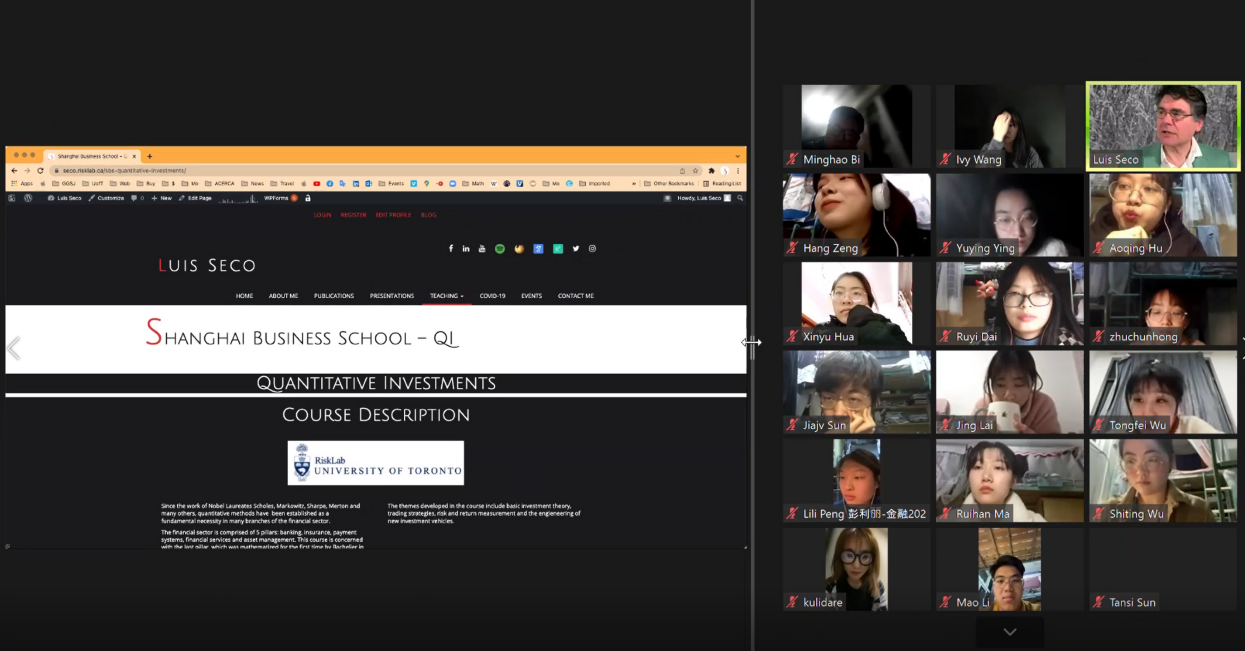The height and width of the screenshot is (651, 1245).
Task: Expand hidden bookmarks overflow chevron
Action: click(x=634, y=184)
